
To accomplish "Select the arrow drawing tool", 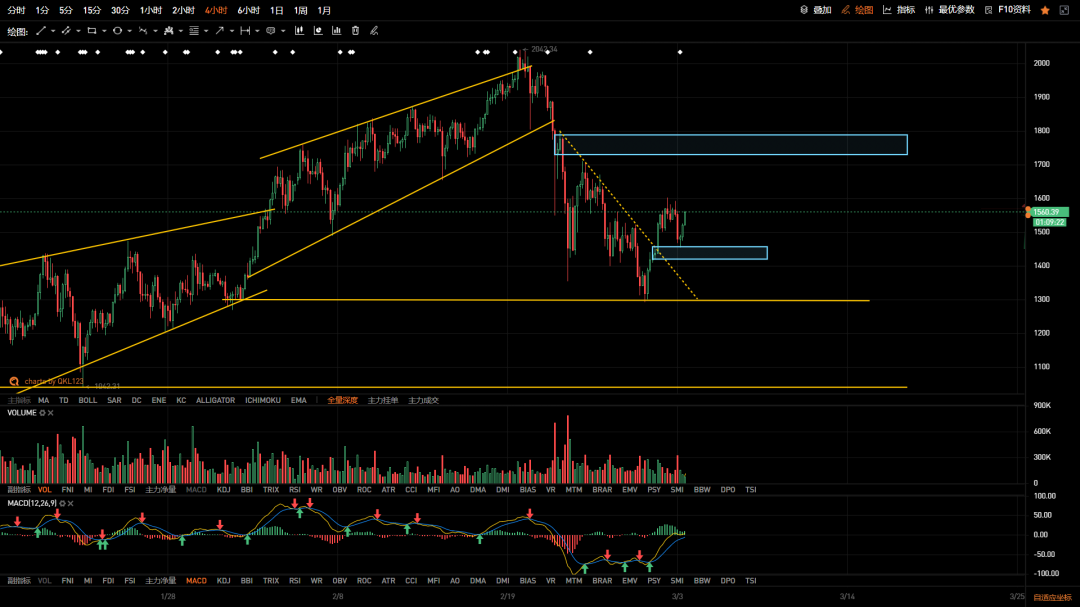I will (x=219, y=31).
